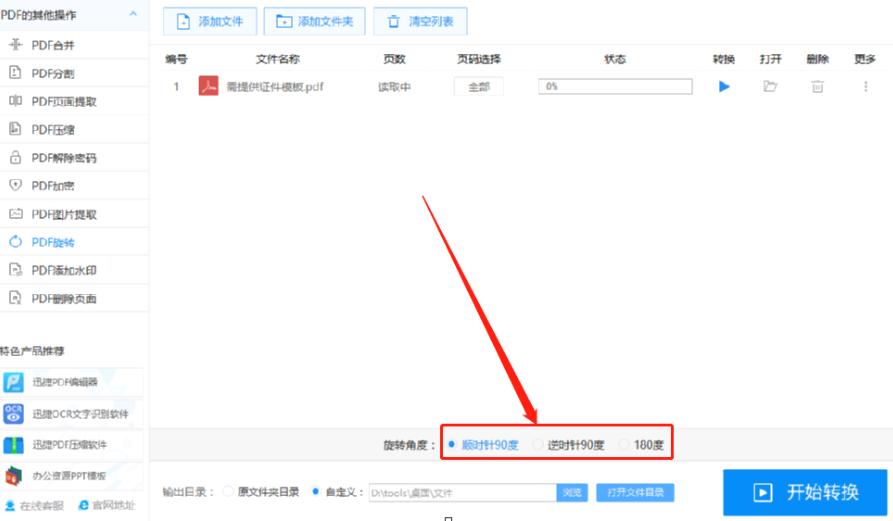The image size is (893, 521).
Task: Open more options three-dot icon
Action: click(x=866, y=87)
